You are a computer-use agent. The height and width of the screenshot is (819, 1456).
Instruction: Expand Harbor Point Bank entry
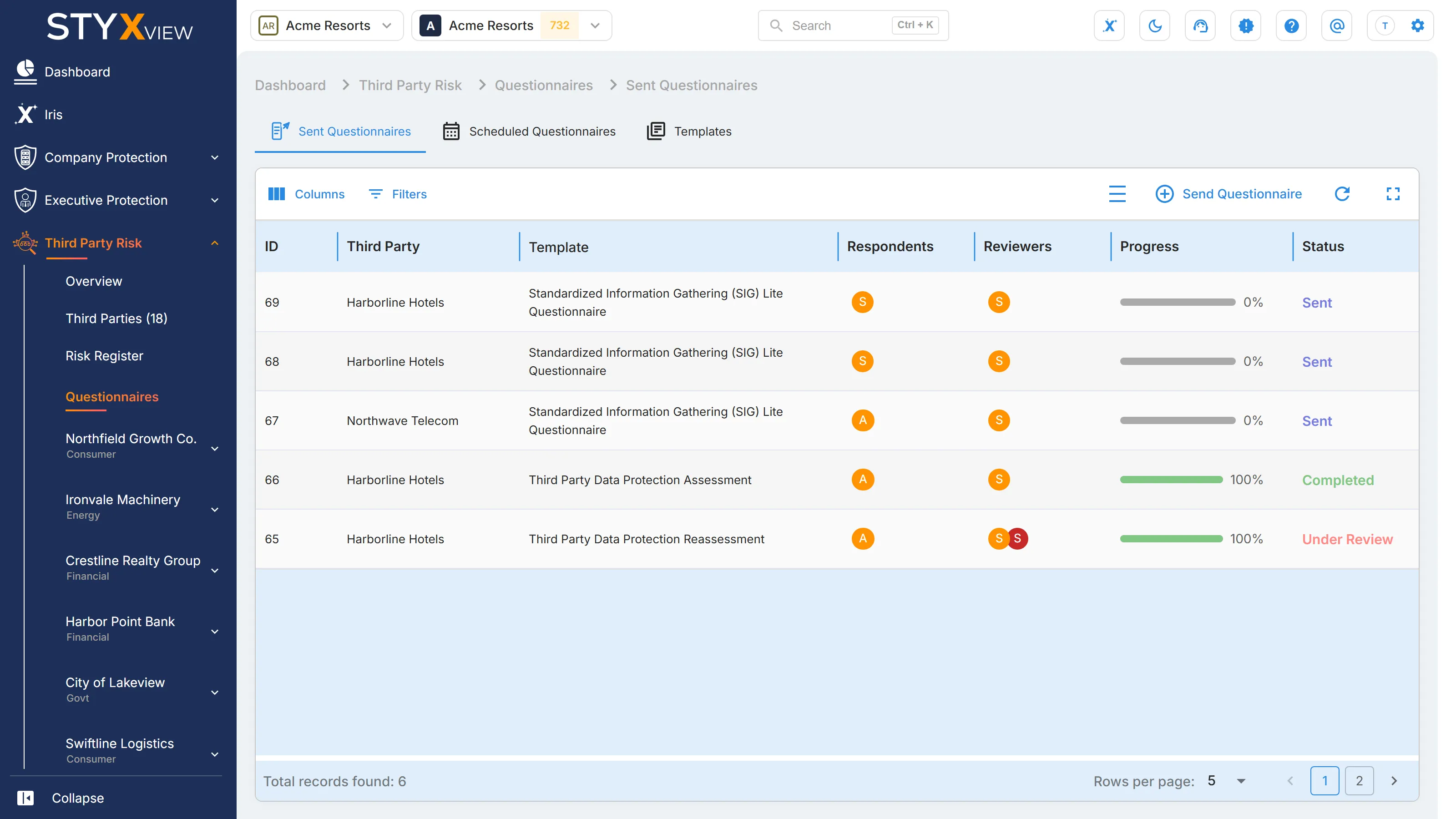coord(215,632)
